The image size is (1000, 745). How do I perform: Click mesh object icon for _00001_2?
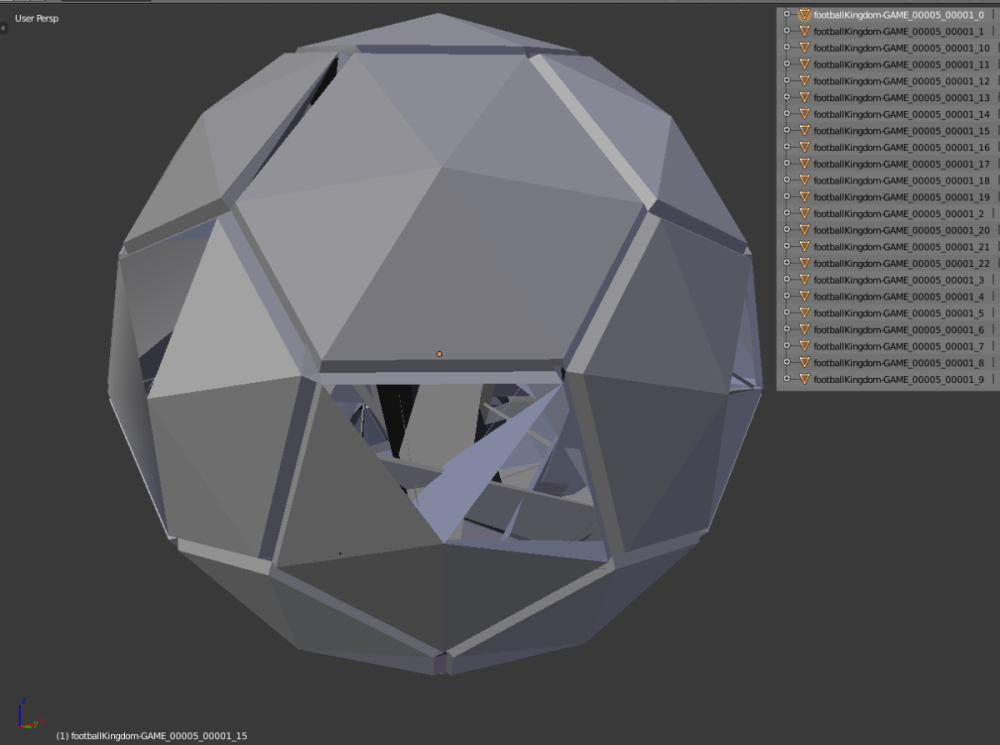pyautogui.click(x=804, y=214)
